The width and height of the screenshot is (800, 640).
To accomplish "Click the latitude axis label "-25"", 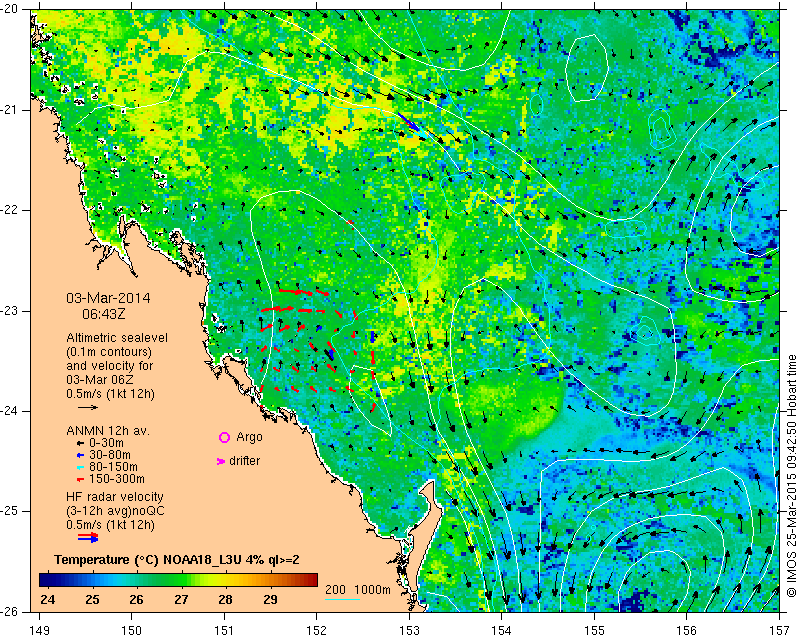I will point(10,511).
